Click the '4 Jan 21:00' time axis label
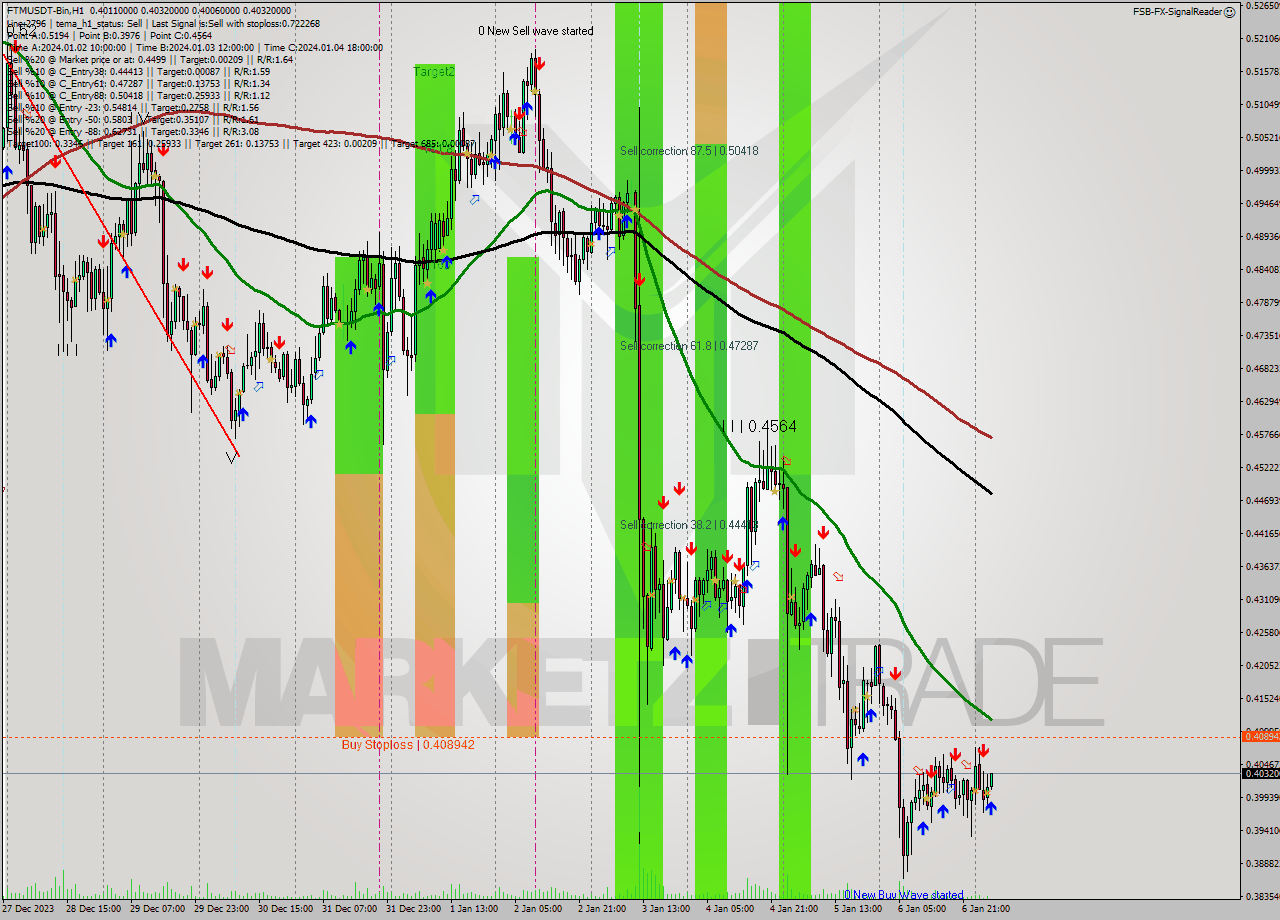 click(x=794, y=909)
